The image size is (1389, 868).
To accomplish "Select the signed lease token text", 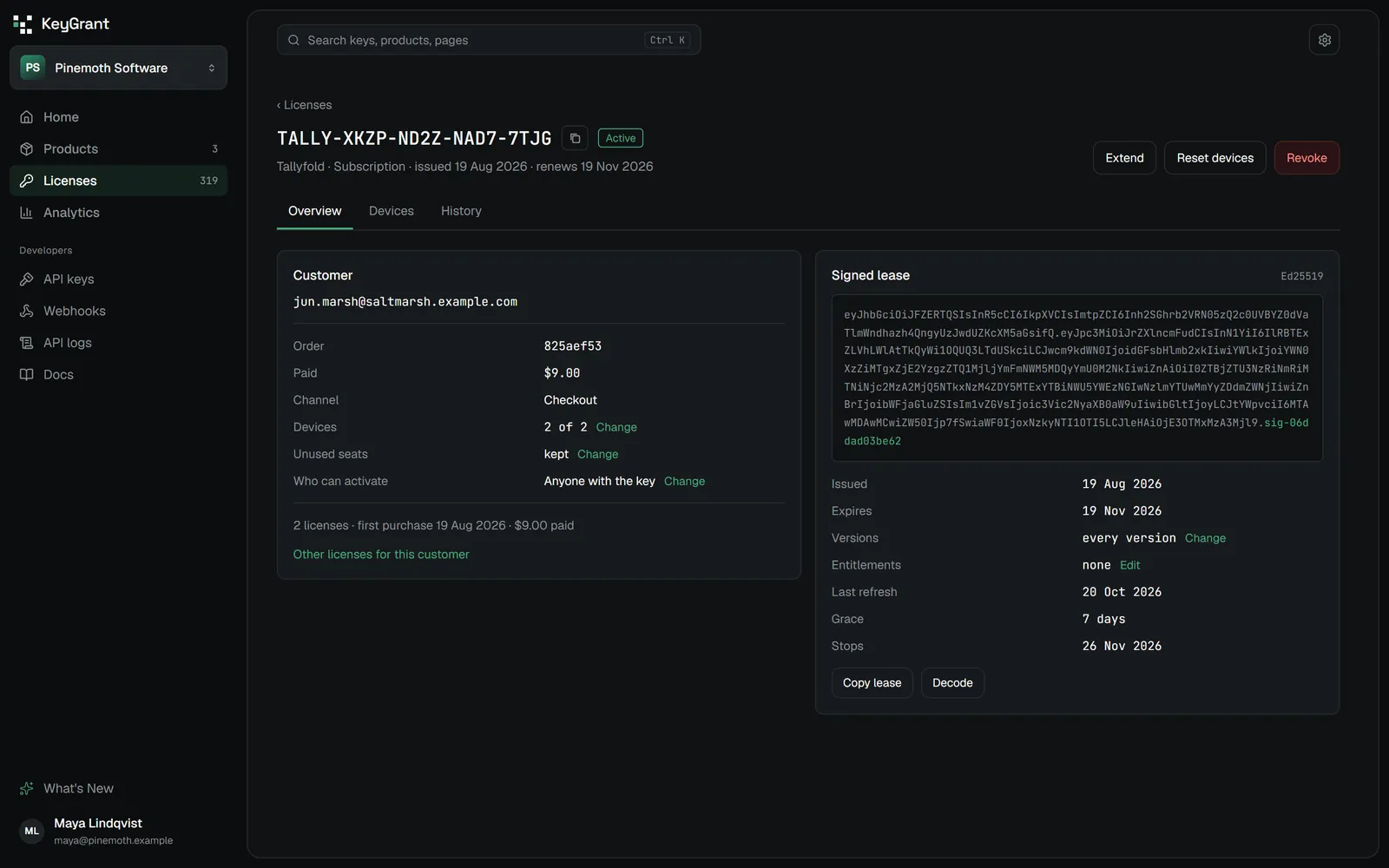I will click(1076, 378).
